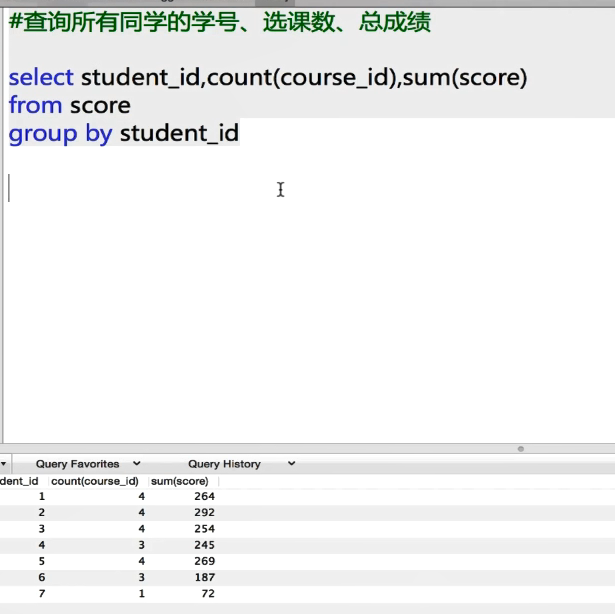615x614 pixels.
Task: Sort by the sum(score) column header
Action: click(x=180, y=481)
